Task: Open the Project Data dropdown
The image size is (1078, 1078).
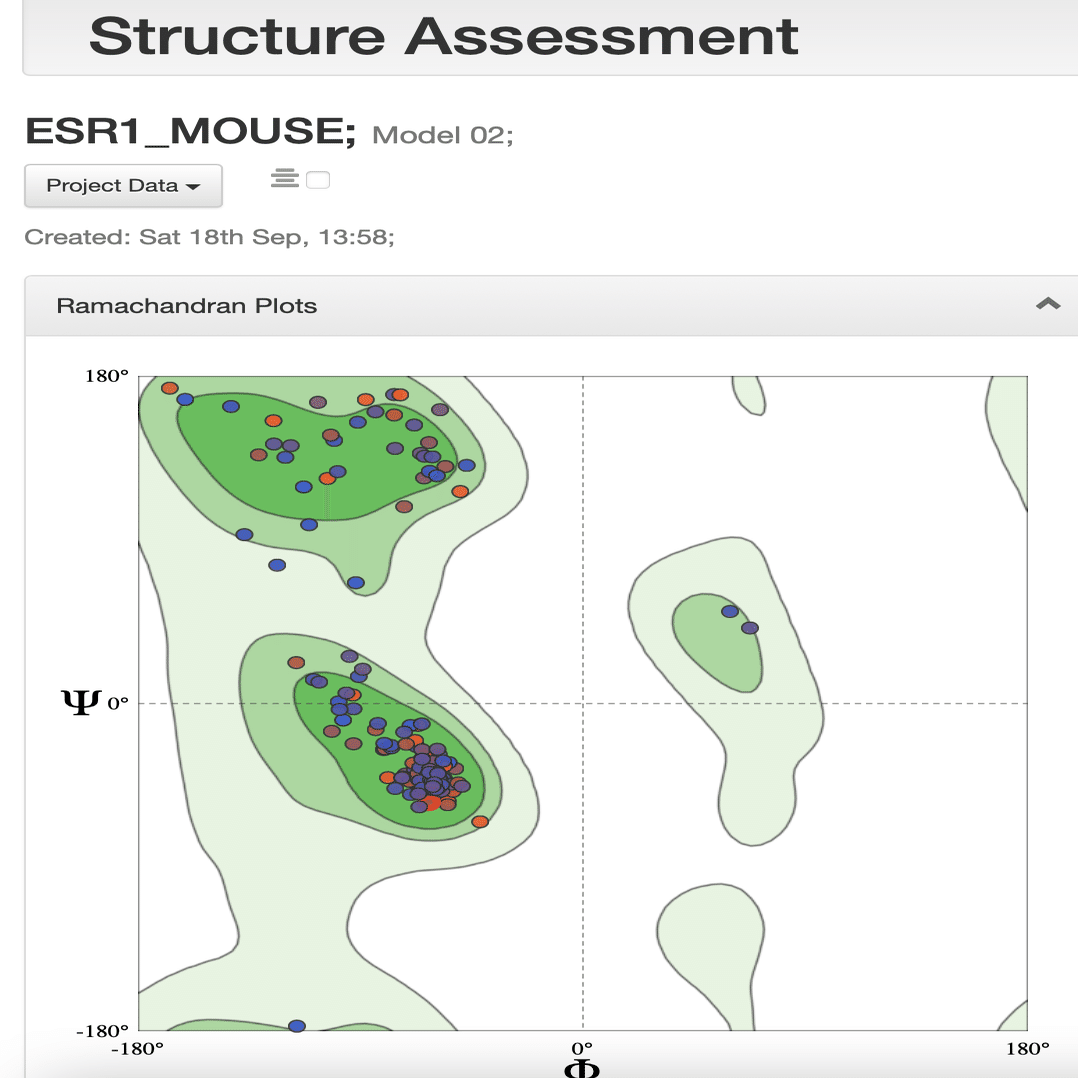Action: tap(123, 186)
